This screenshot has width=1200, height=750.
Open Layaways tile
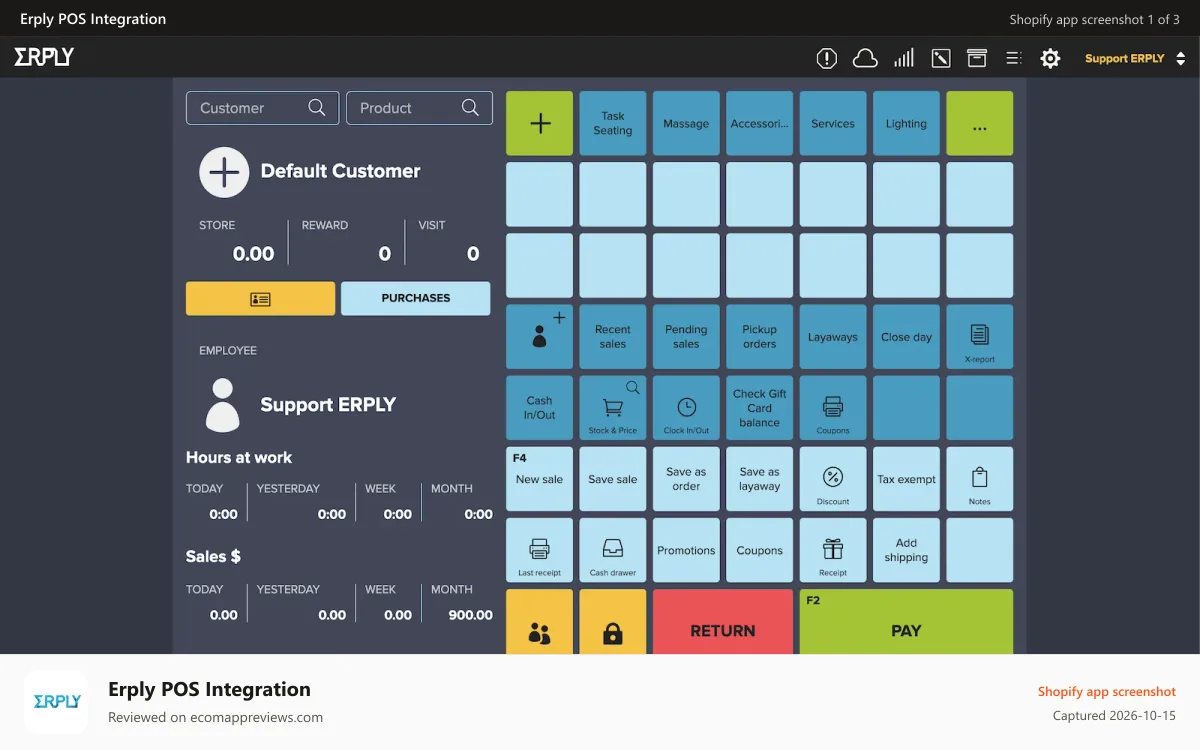click(x=833, y=337)
